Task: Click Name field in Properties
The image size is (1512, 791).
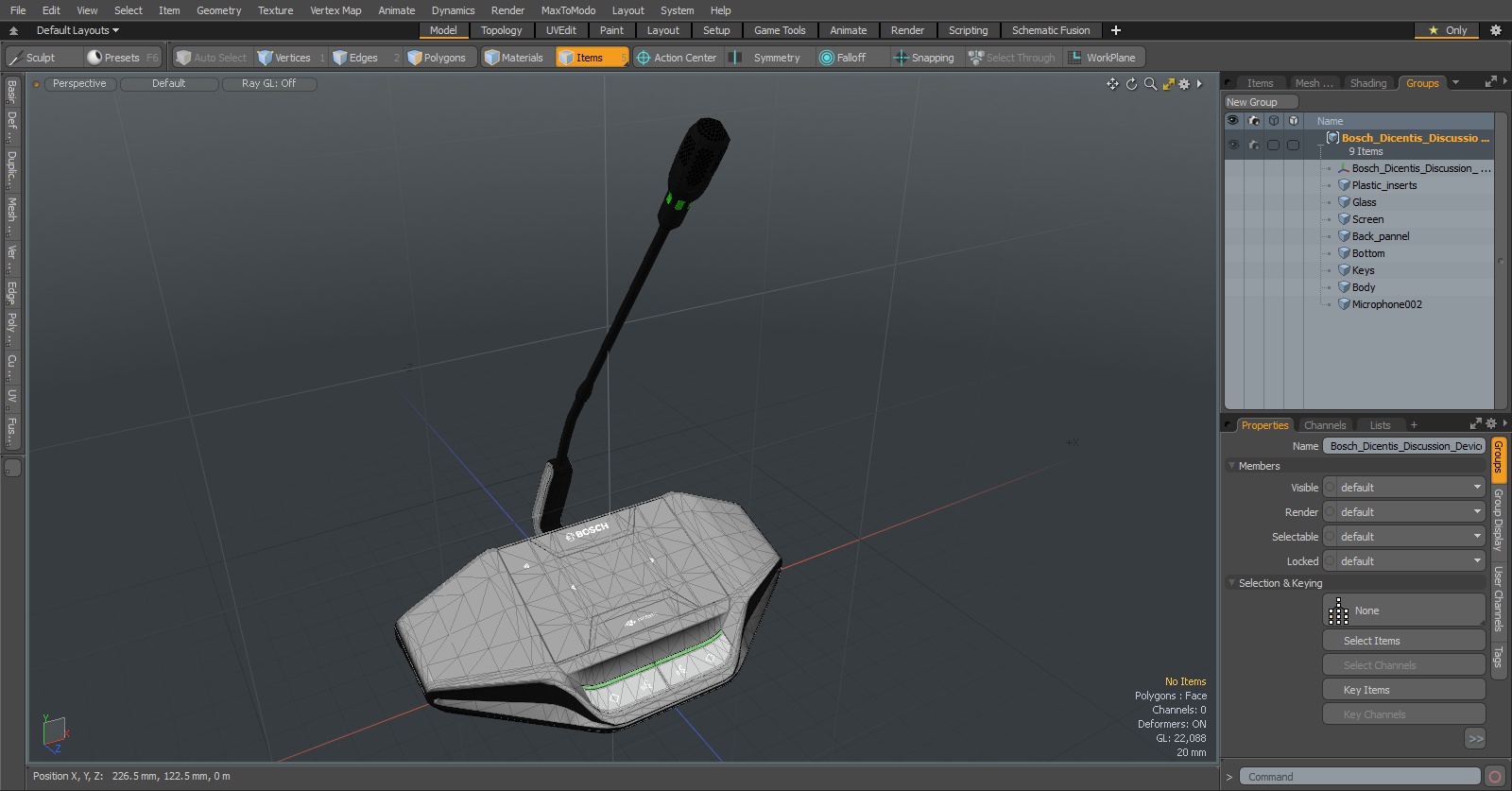Action: [1404, 446]
